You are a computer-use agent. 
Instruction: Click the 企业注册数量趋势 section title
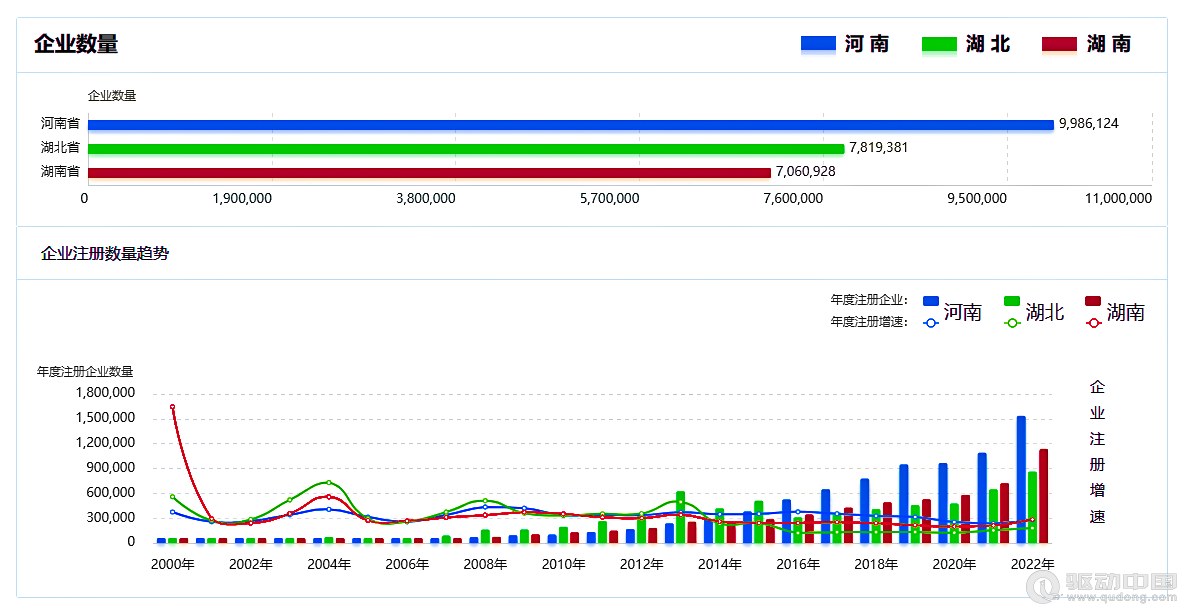pyautogui.click(x=105, y=254)
